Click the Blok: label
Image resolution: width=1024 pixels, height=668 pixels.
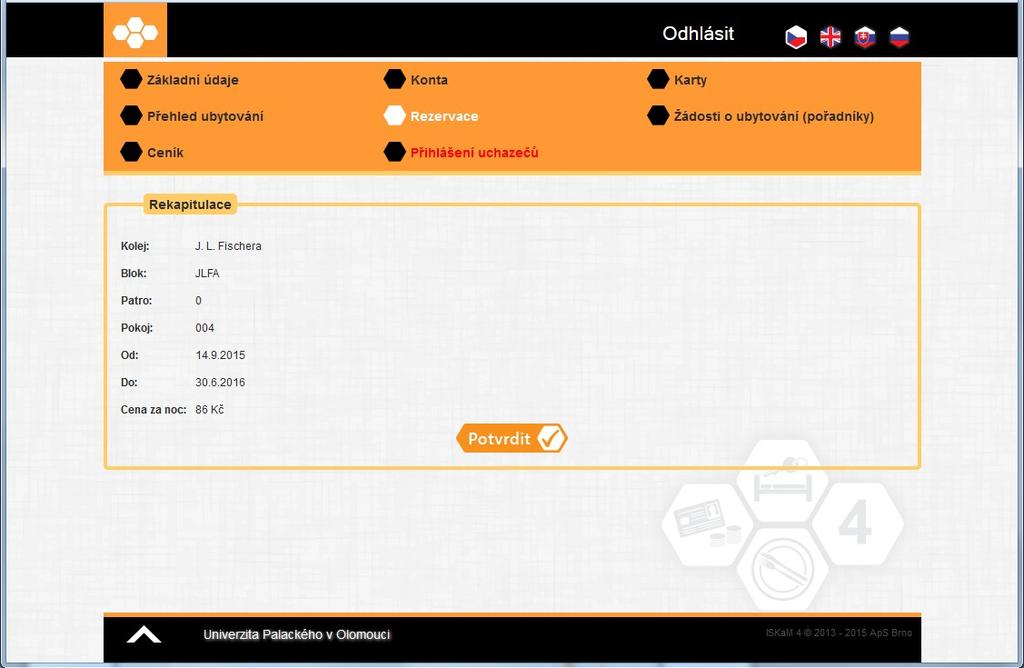pos(133,274)
